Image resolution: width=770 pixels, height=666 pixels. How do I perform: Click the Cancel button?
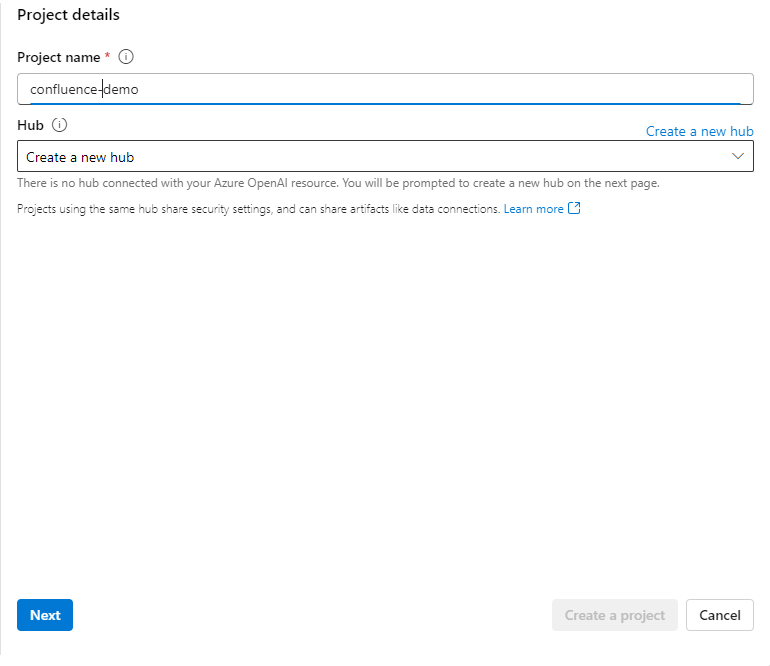tap(720, 615)
